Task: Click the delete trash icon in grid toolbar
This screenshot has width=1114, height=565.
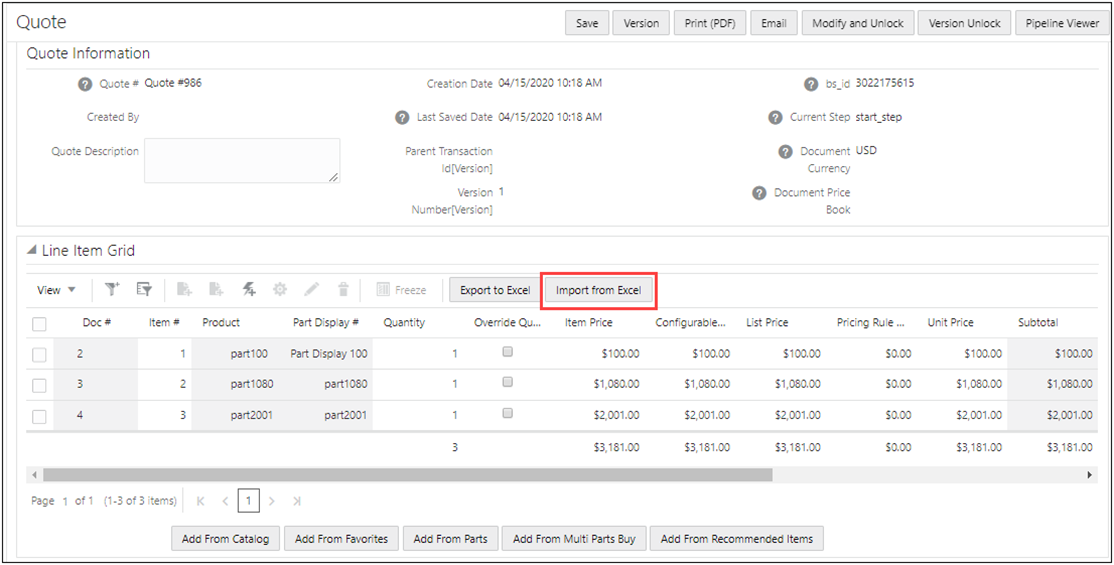Action: pos(343,290)
